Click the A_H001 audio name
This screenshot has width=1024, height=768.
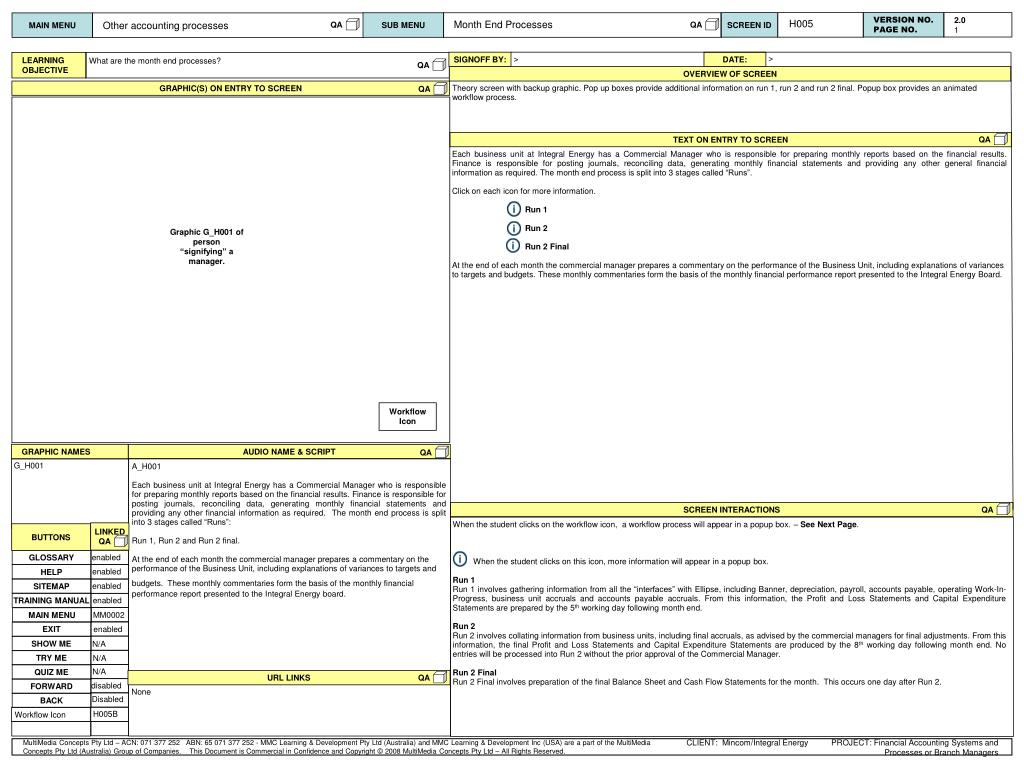(x=146, y=466)
